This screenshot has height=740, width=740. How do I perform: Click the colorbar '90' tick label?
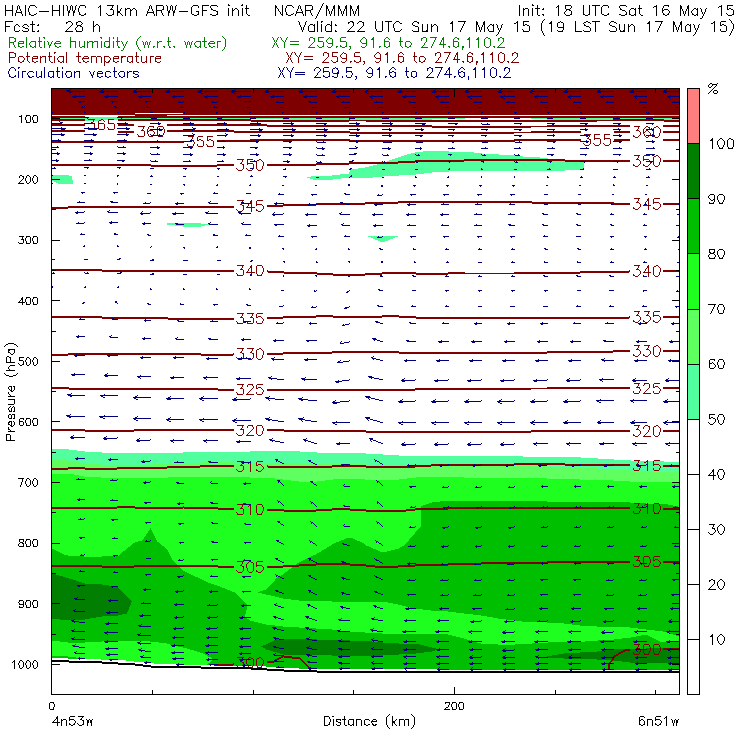tap(716, 199)
